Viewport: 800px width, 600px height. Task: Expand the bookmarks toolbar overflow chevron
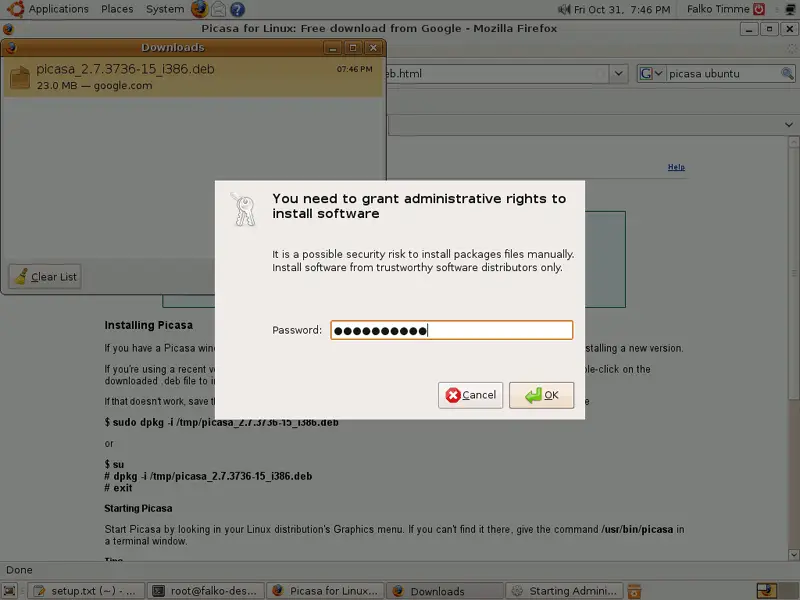[789, 124]
